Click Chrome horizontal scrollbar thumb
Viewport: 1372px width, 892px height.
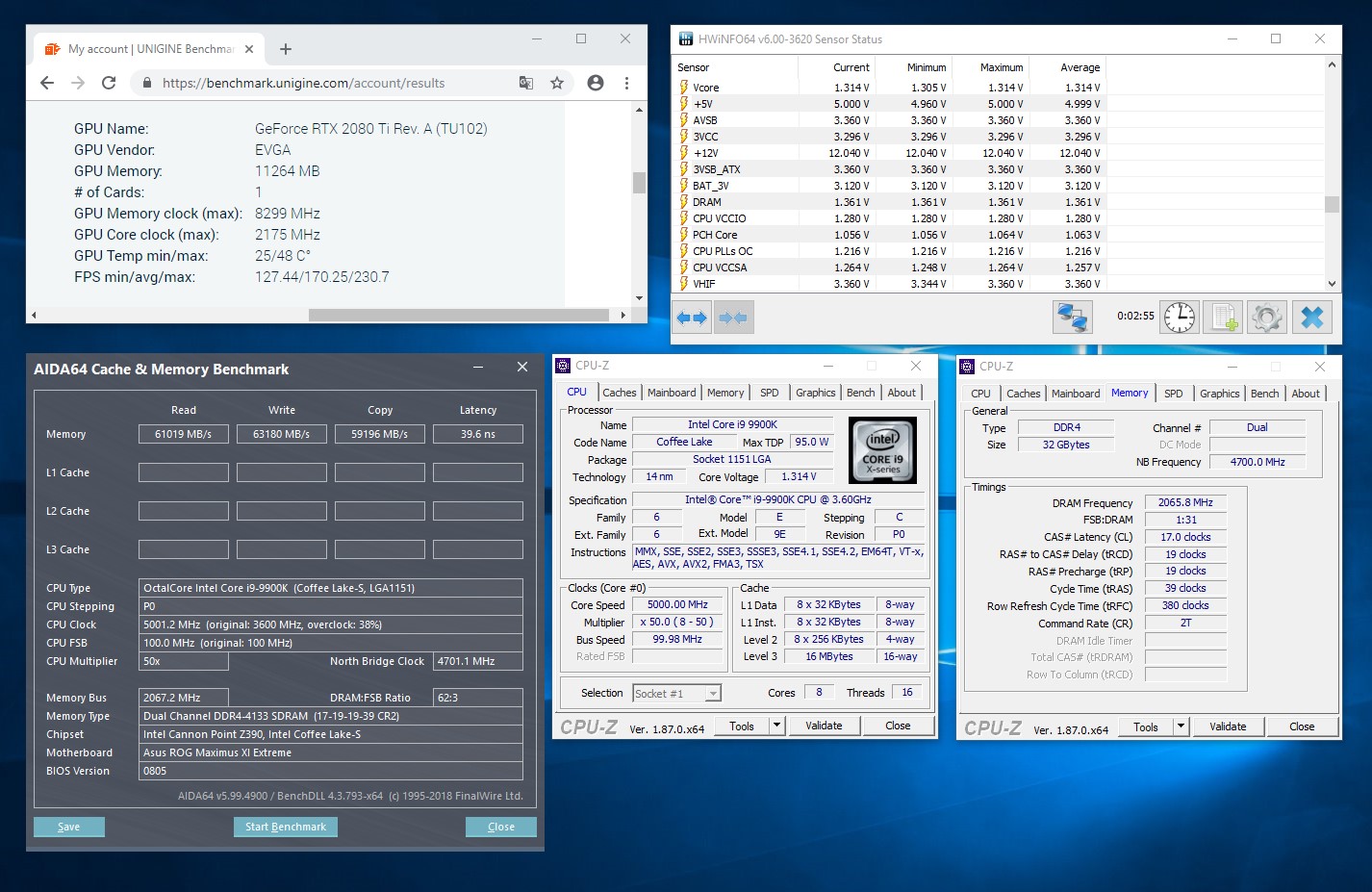(x=459, y=315)
